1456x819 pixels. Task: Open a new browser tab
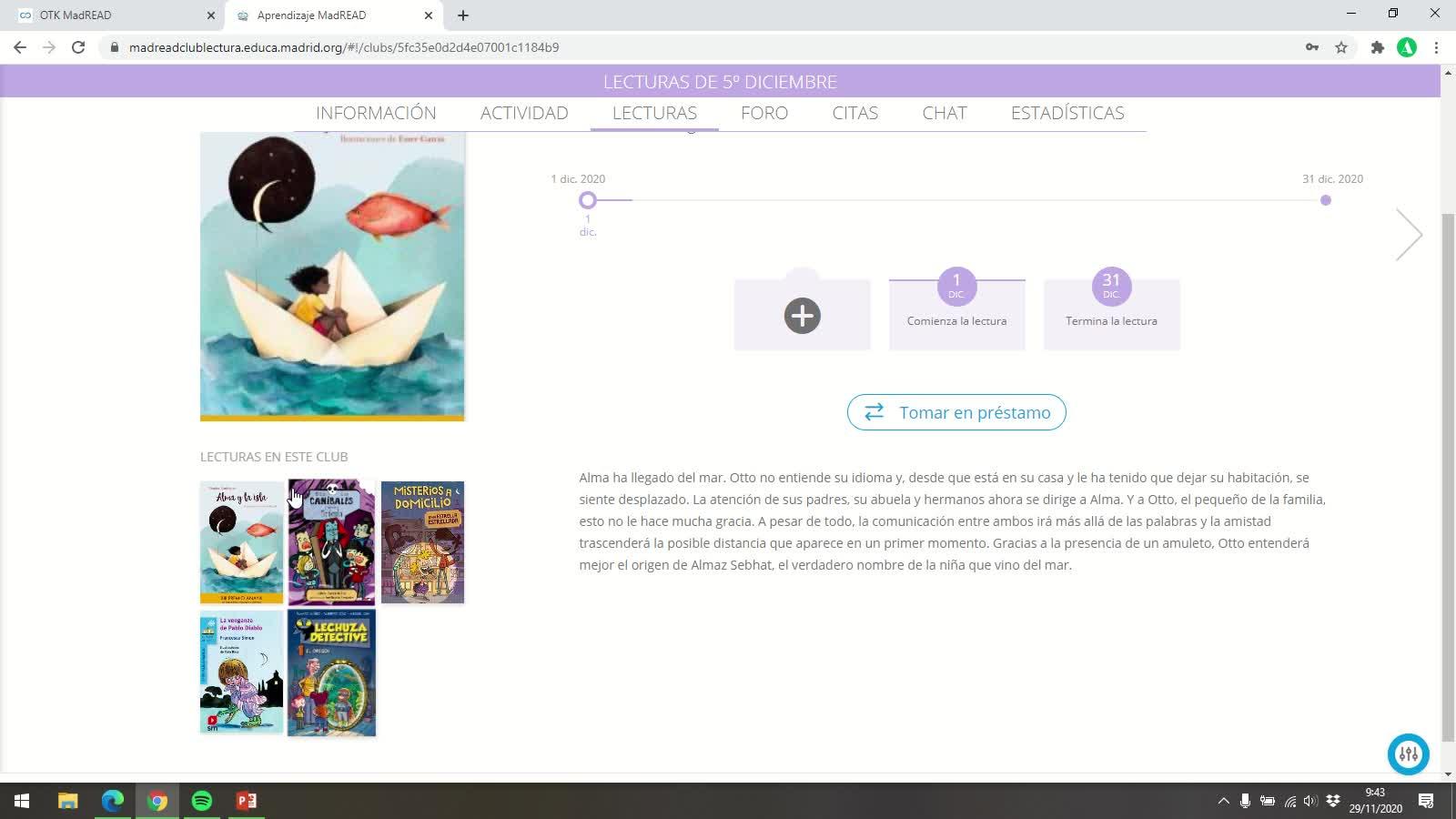click(x=463, y=15)
